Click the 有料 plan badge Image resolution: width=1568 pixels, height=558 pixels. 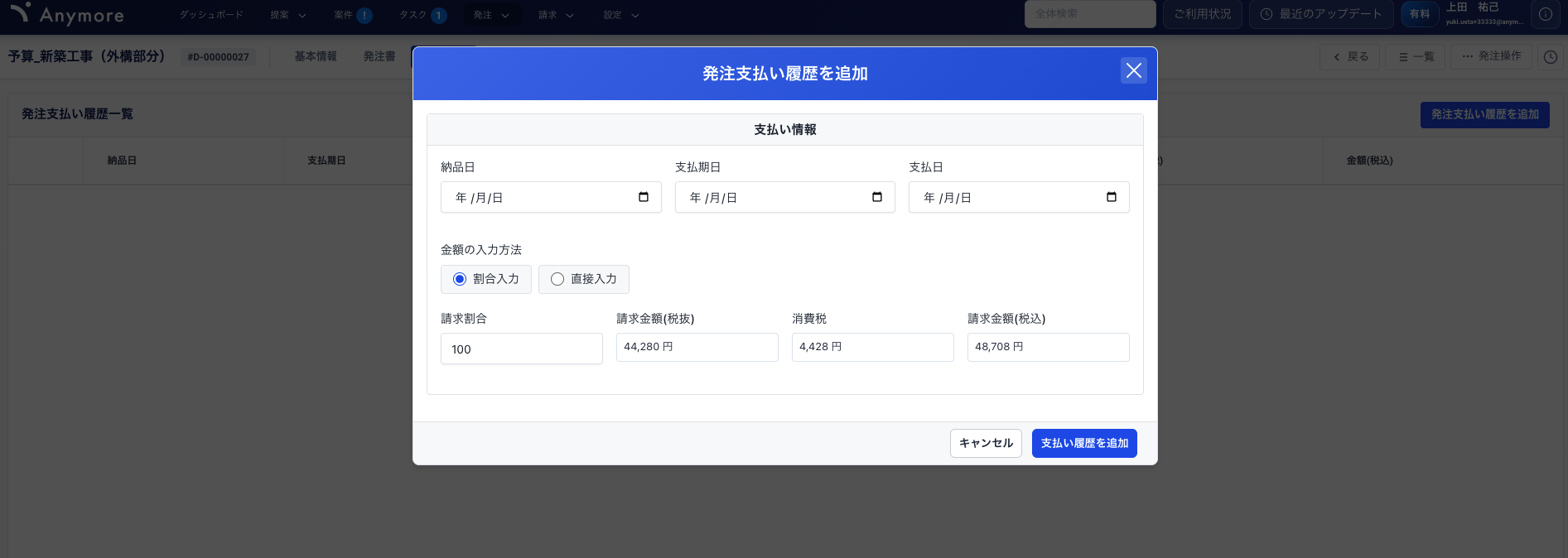point(1420,14)
